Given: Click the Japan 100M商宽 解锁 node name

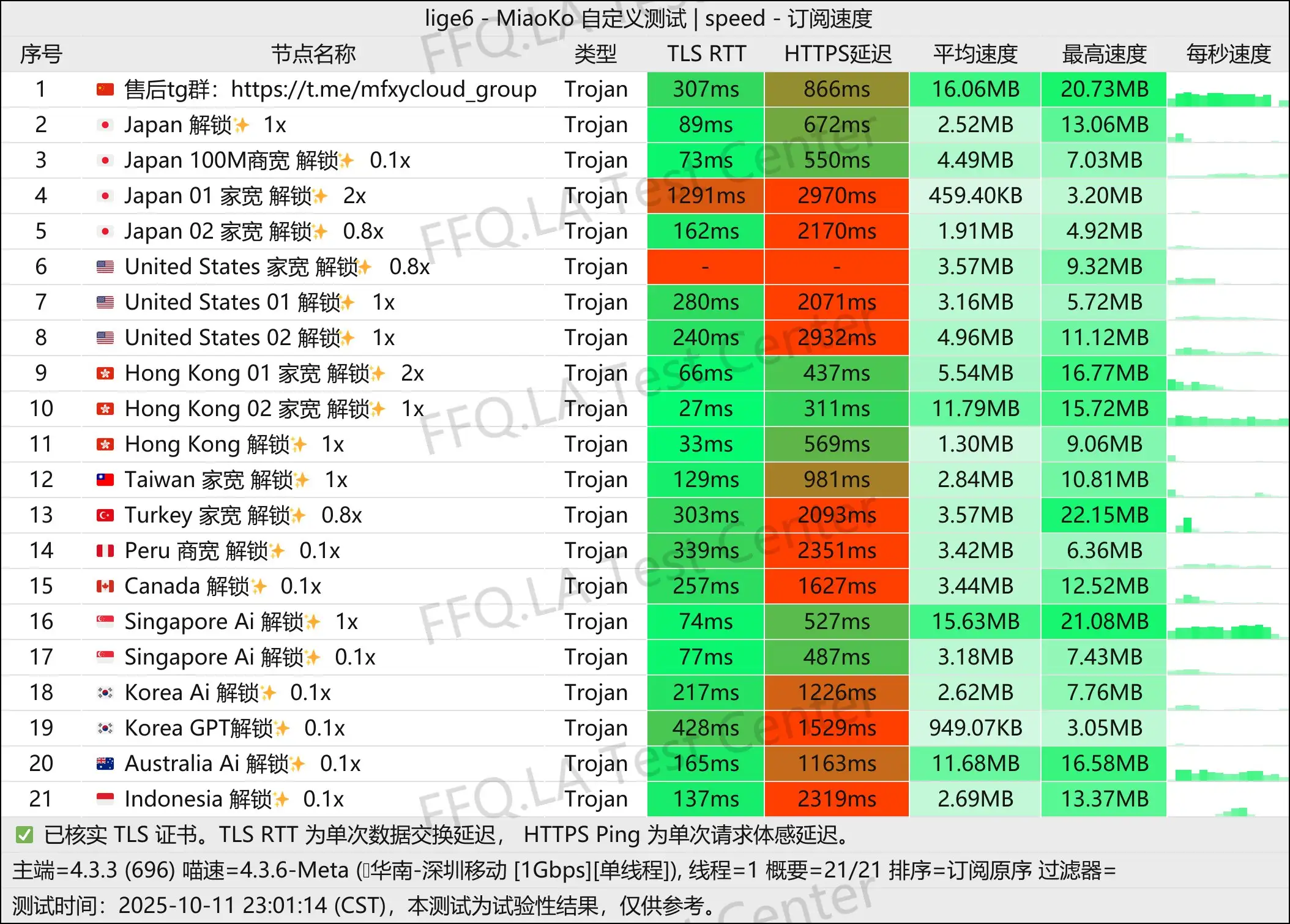Looking at the screenshot, I should pos(231,160).
